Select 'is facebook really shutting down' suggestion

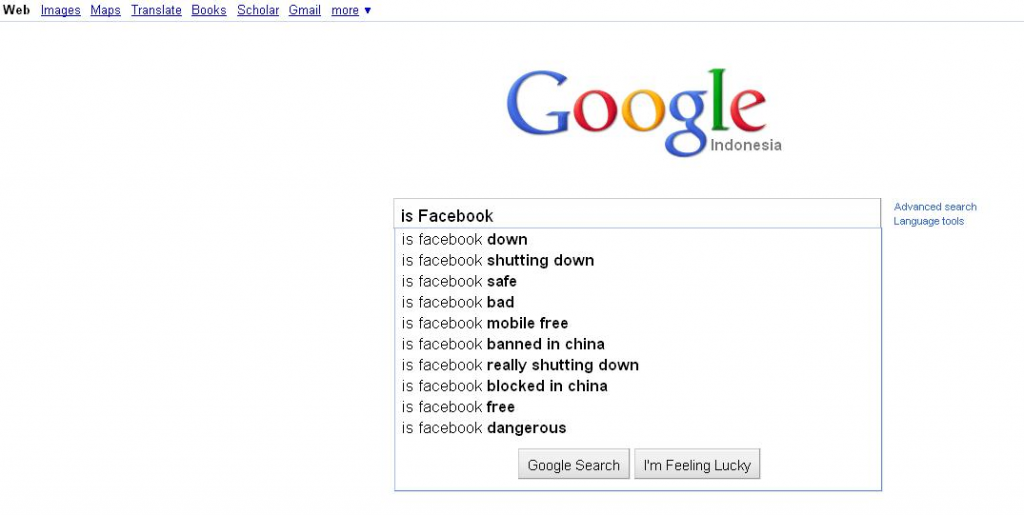tap(637, 365)
